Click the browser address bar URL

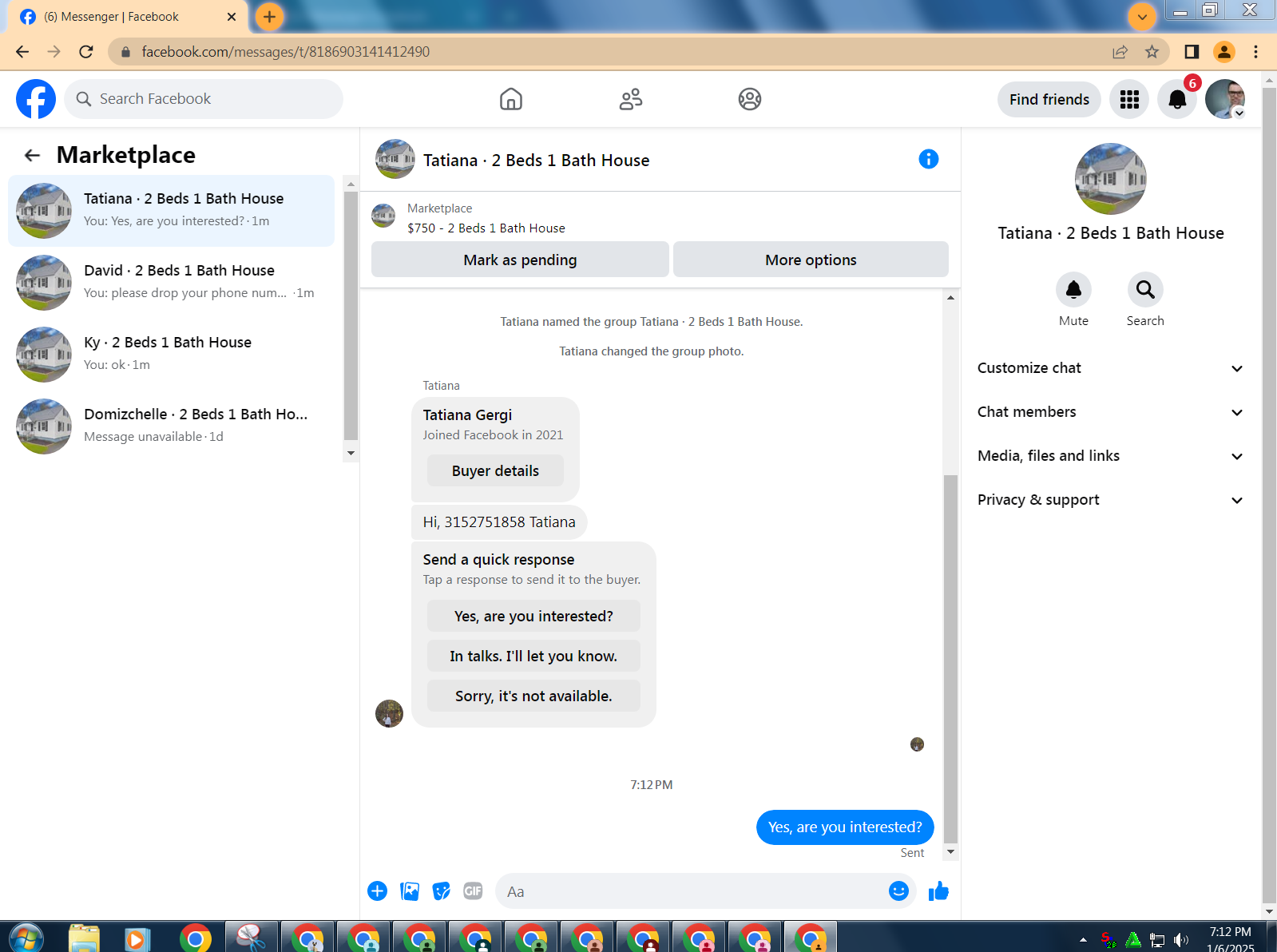coord(285,52)
